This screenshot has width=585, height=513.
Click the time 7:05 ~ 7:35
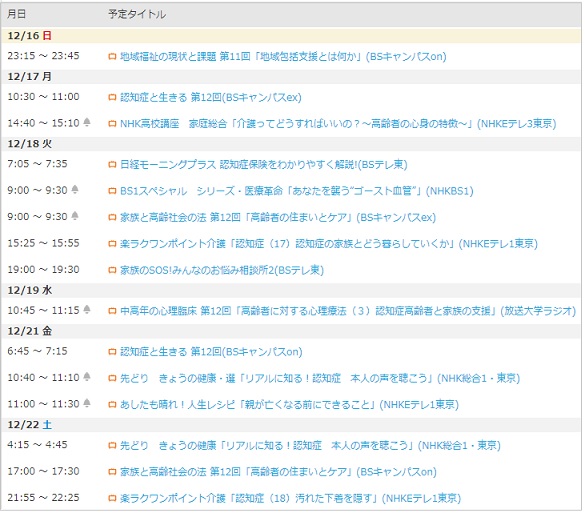[37, 164]
